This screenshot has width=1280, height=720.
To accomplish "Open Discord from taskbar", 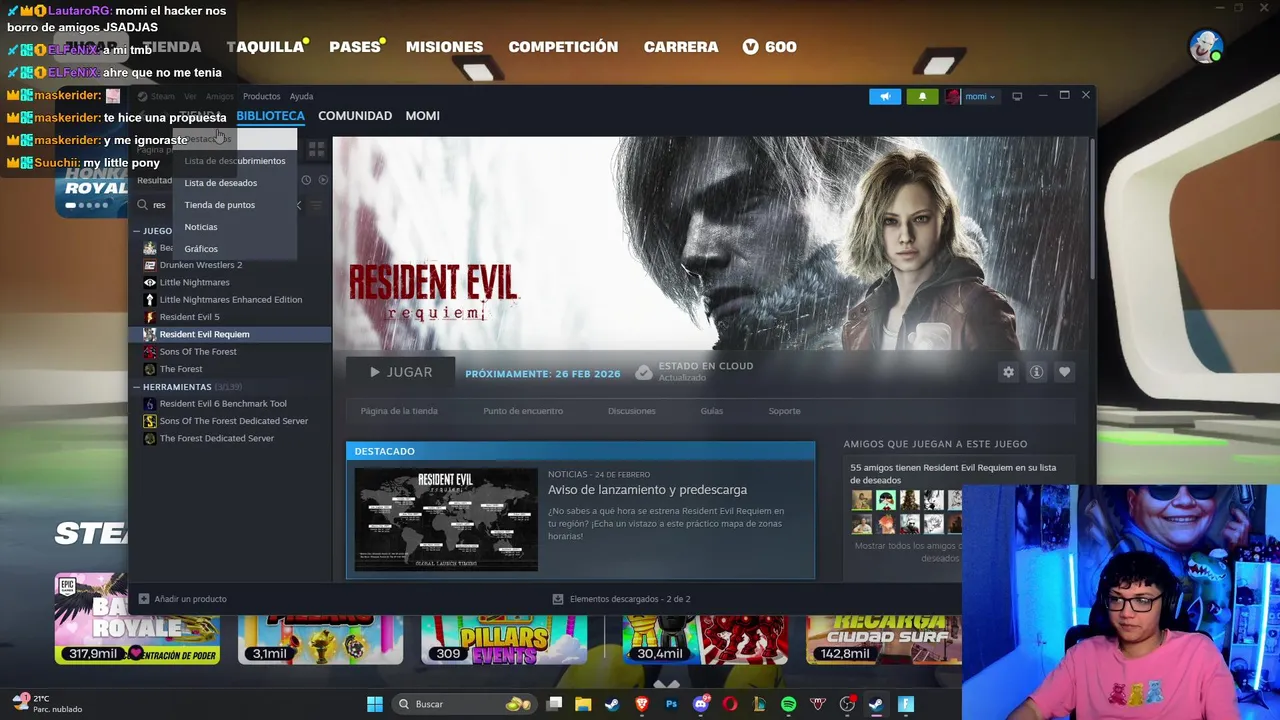I will click(x=701, y=704).
